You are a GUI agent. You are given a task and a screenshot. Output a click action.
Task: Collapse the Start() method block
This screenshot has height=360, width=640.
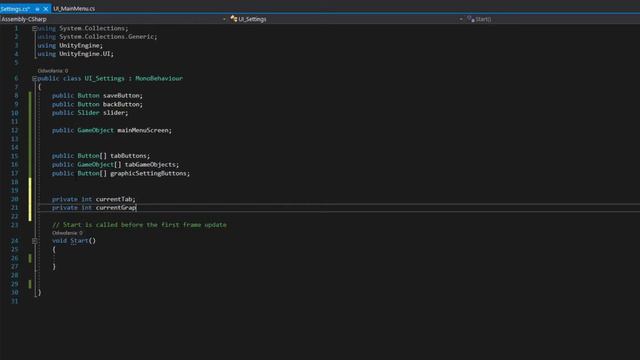[34, 241]
